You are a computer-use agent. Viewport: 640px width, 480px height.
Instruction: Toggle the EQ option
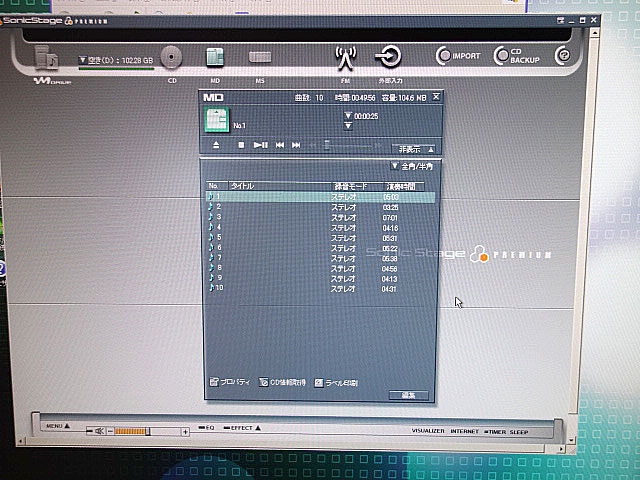coord(206,428)
